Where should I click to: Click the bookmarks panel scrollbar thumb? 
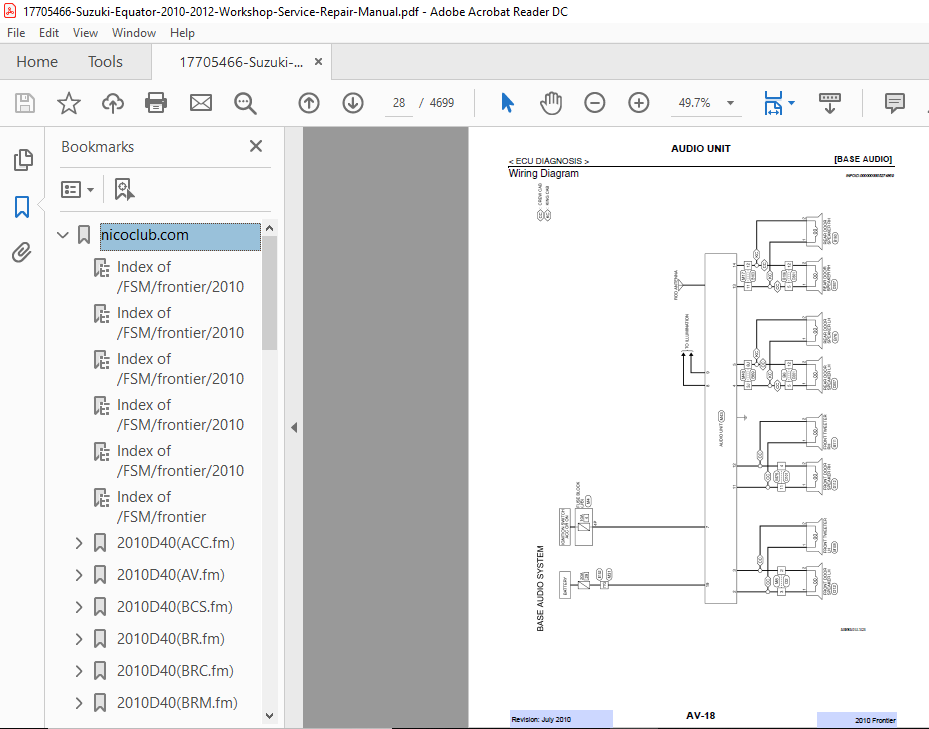coord(270,293)
